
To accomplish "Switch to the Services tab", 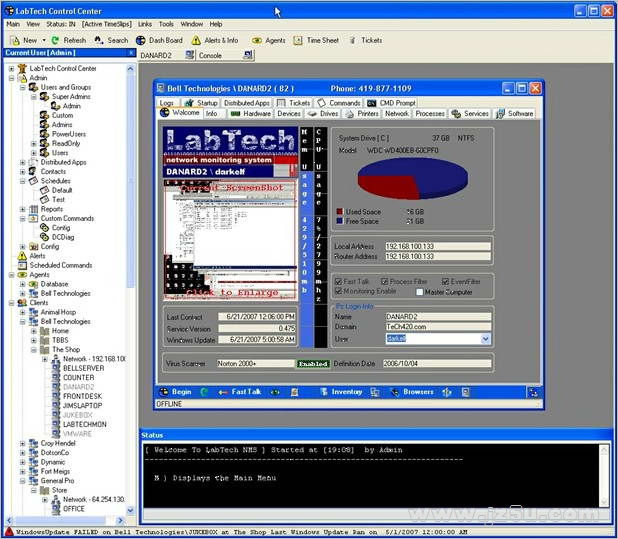I will (x=470, y=113).
